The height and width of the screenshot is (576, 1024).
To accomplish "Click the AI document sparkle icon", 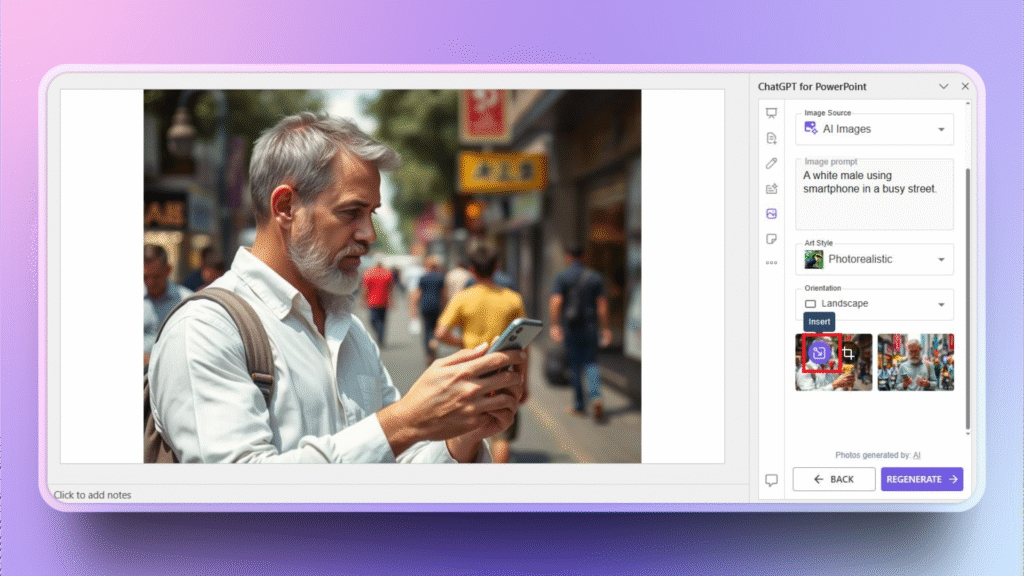I will tap(771, 188).
